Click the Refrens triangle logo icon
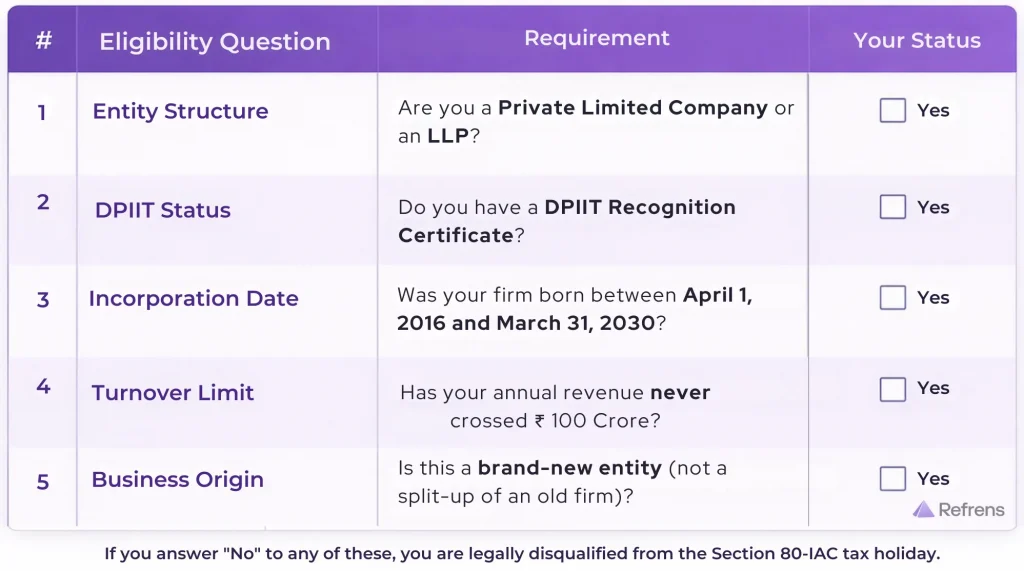Viewport: 1024px width, 571px height. (x=923, y=510)
